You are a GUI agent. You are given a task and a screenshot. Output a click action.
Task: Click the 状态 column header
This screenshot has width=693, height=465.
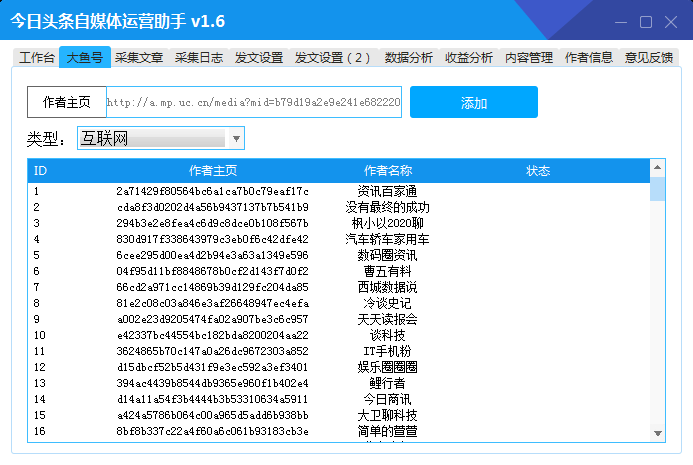[538, 170]
